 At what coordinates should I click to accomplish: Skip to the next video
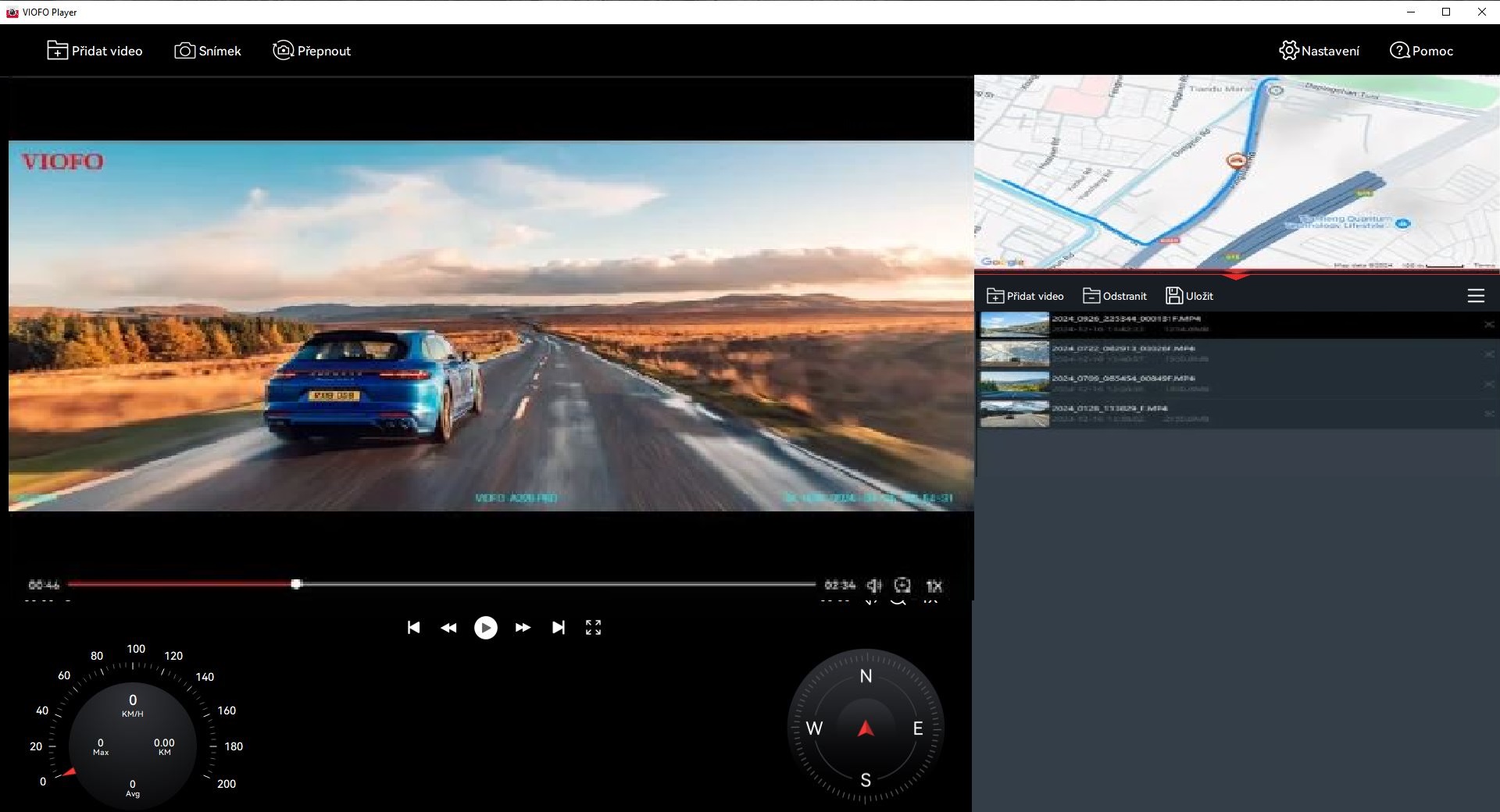click(x=558, y=628)
